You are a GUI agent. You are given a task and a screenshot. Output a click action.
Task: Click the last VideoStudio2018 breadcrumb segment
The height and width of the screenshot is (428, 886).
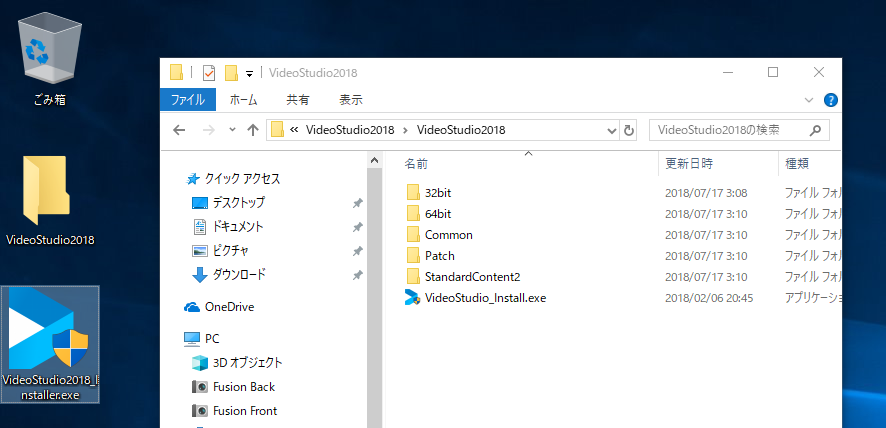click(x=461, y=130)
